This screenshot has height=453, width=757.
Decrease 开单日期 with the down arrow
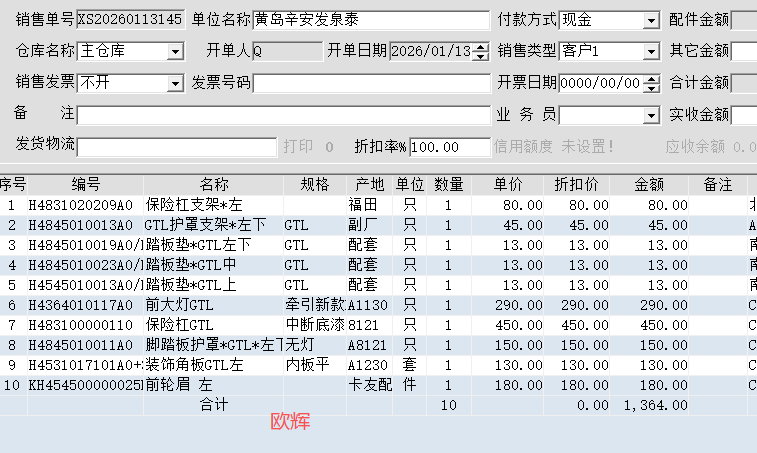481,56
